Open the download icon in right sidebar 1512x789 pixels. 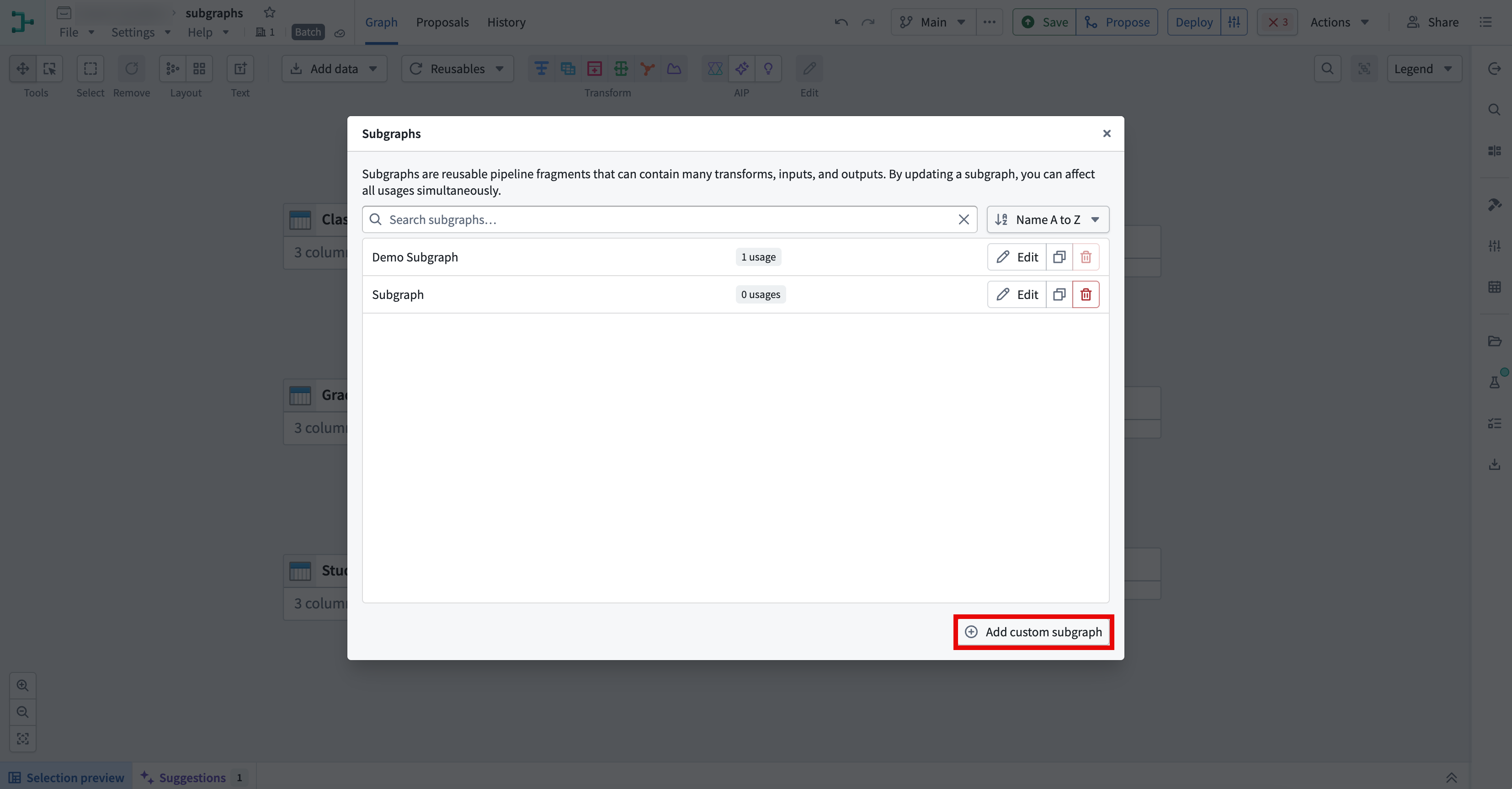pyautogui.click(x=1494, y=464)
